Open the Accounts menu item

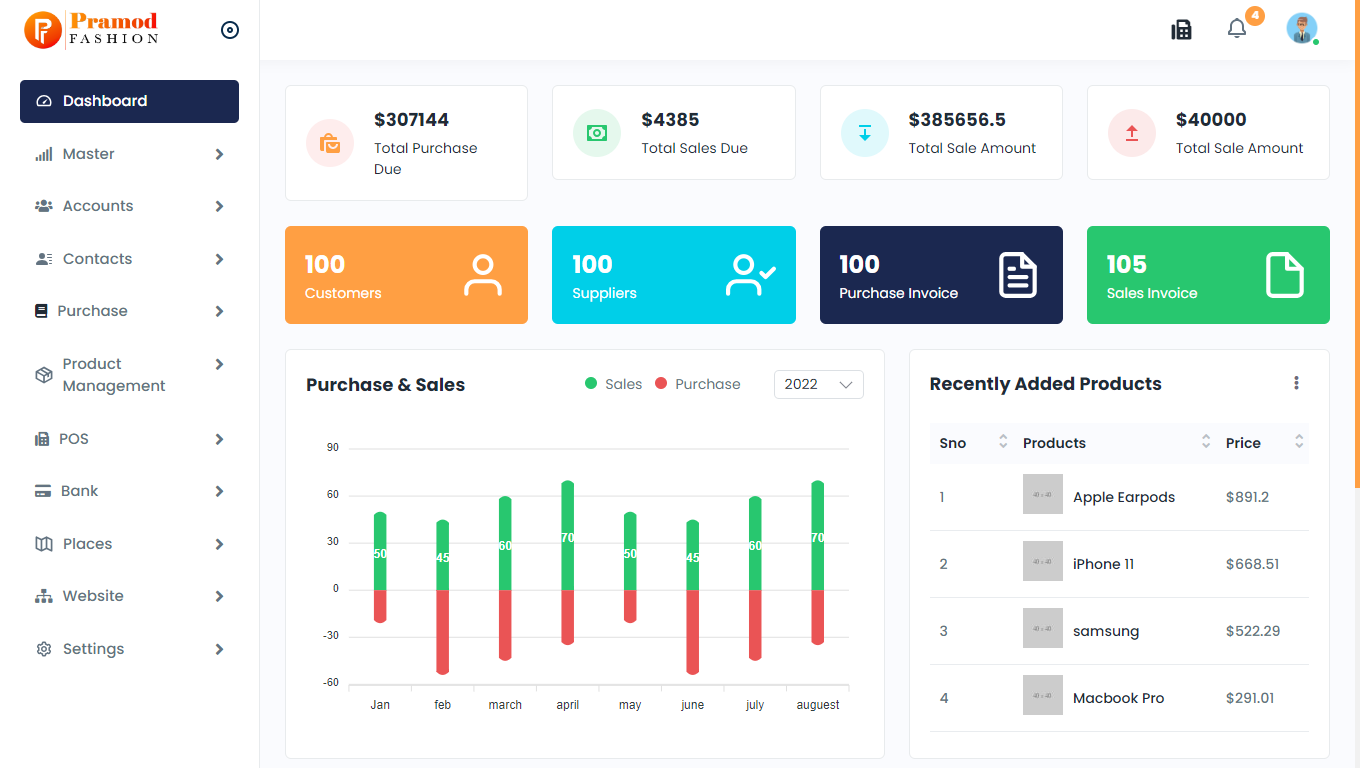(x=129, y=206)
